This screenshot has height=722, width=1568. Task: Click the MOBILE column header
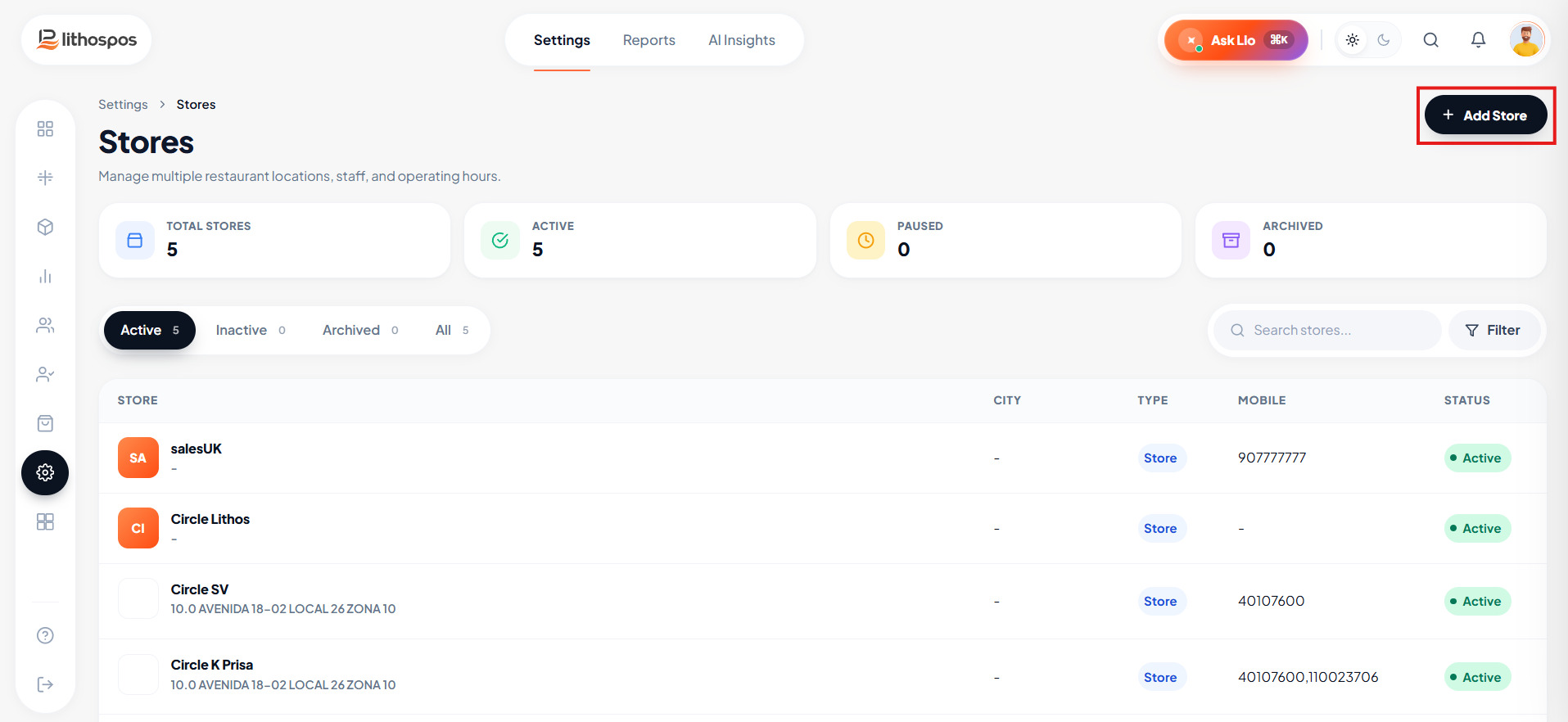pos(1262,400)
